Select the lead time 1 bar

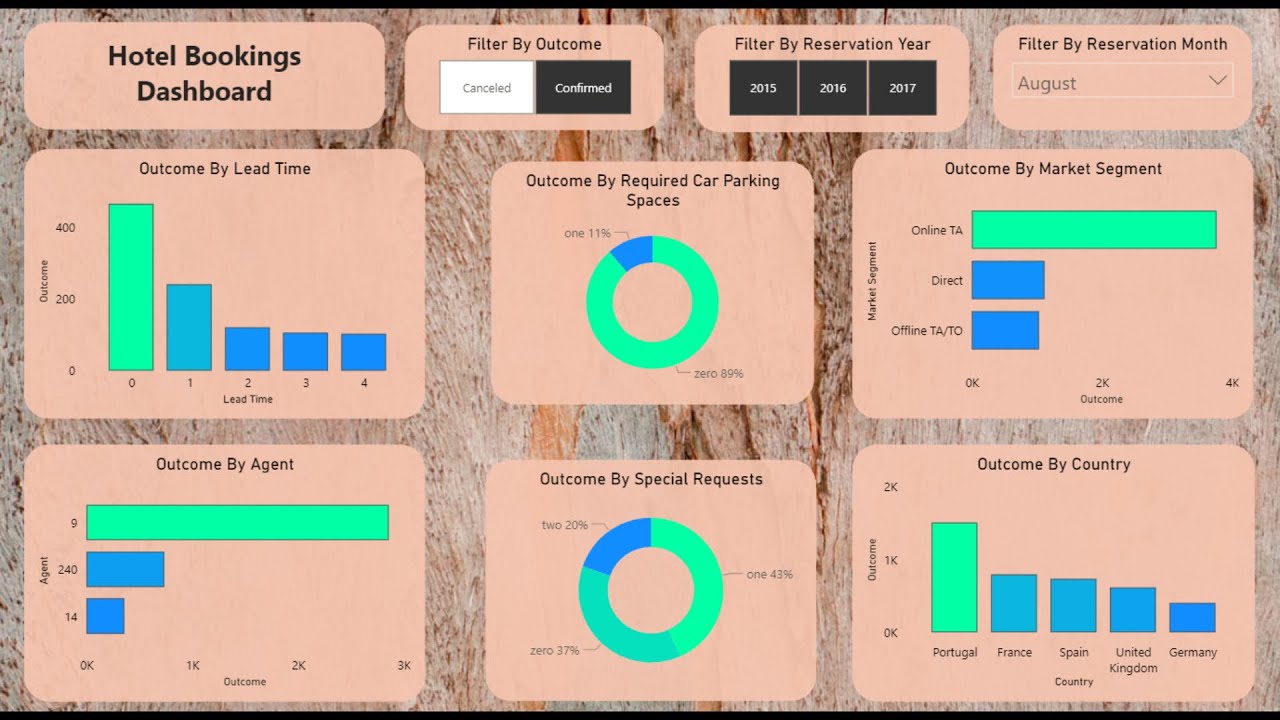189,327
